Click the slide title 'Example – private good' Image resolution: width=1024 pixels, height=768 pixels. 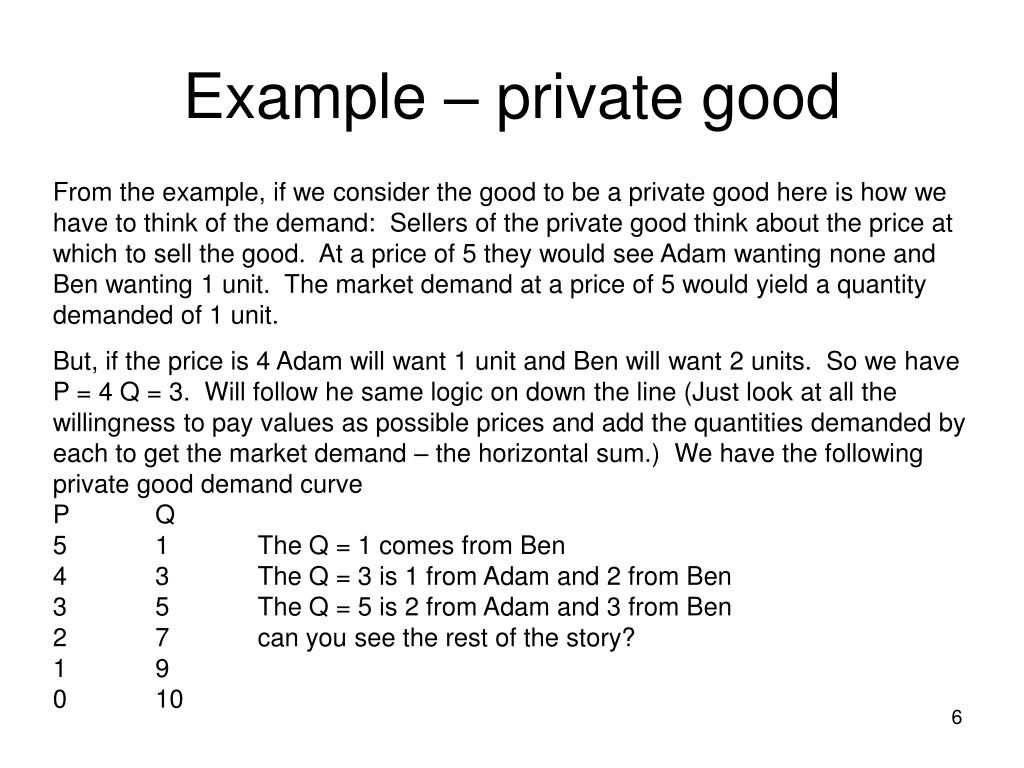click(512, 98)
